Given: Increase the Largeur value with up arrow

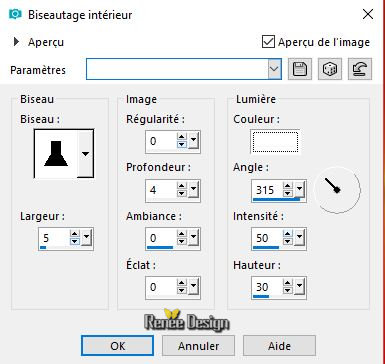Looking at the screenshot, I should pos(75,234).
